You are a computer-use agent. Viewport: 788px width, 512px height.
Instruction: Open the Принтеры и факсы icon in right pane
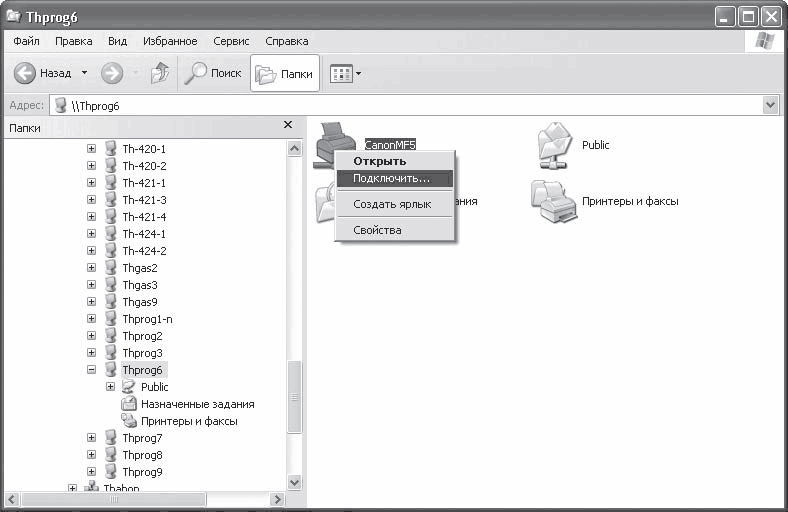tap(554, 201)
